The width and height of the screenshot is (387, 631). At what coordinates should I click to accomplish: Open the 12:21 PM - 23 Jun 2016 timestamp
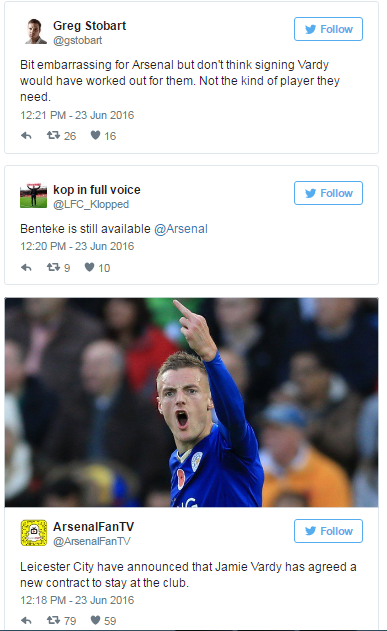tap(77, 115)
